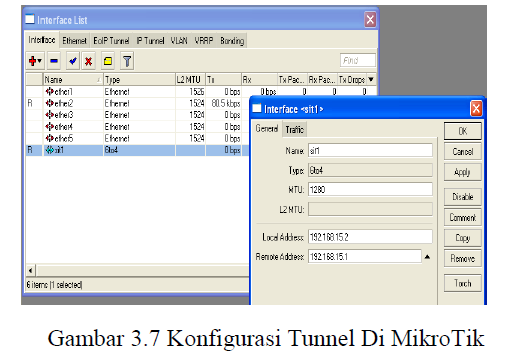The height and width of the screenshot is (362, 514).
Task: Click the horizontal scrollbar left arrow
Action: pyautogui.click(x=31, y=270)
